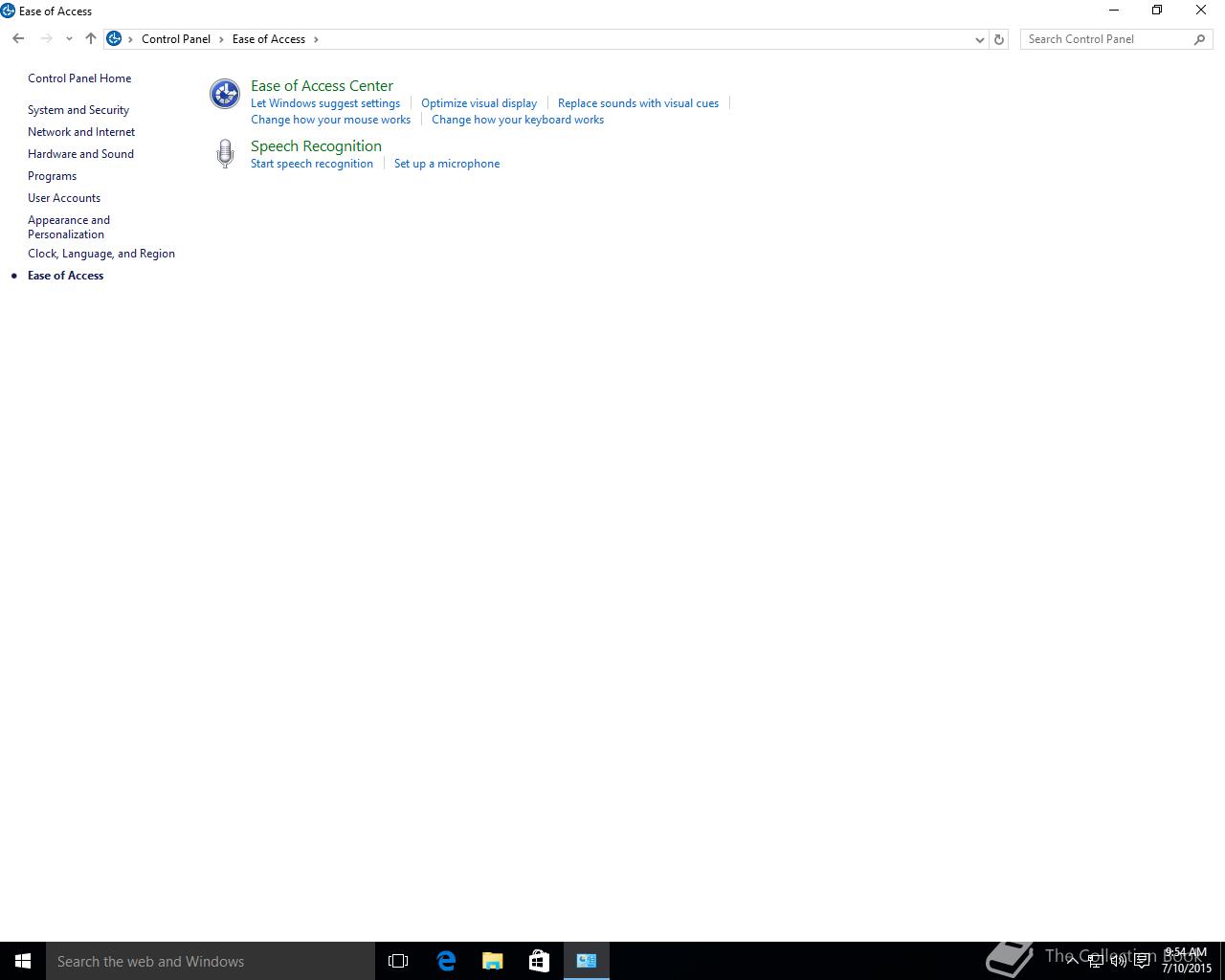Select Hardware and Sound in the sidebar
The width and height of the screenshot is (1225, 980).
tap(80, 154)
